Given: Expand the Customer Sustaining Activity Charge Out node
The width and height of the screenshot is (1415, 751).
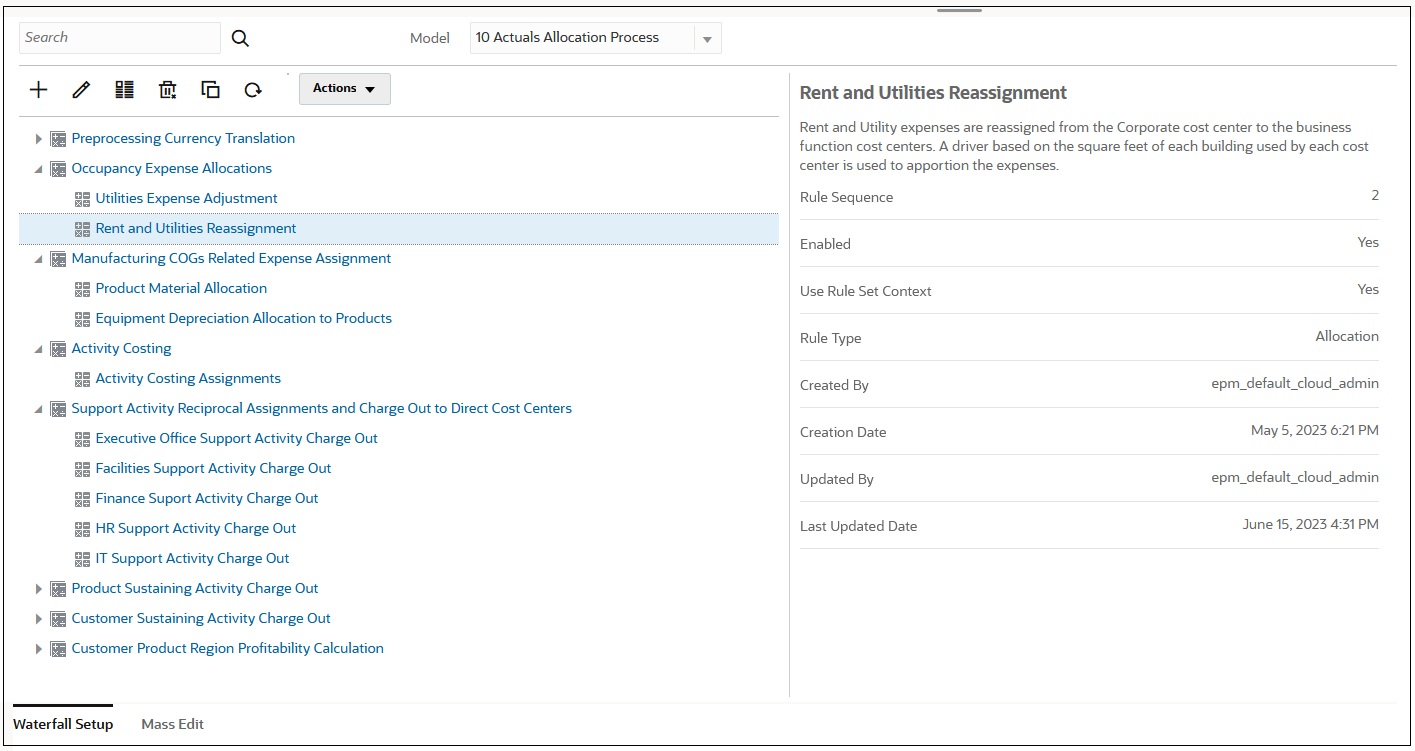Looking at the screenshot, I should click(38, 618).
